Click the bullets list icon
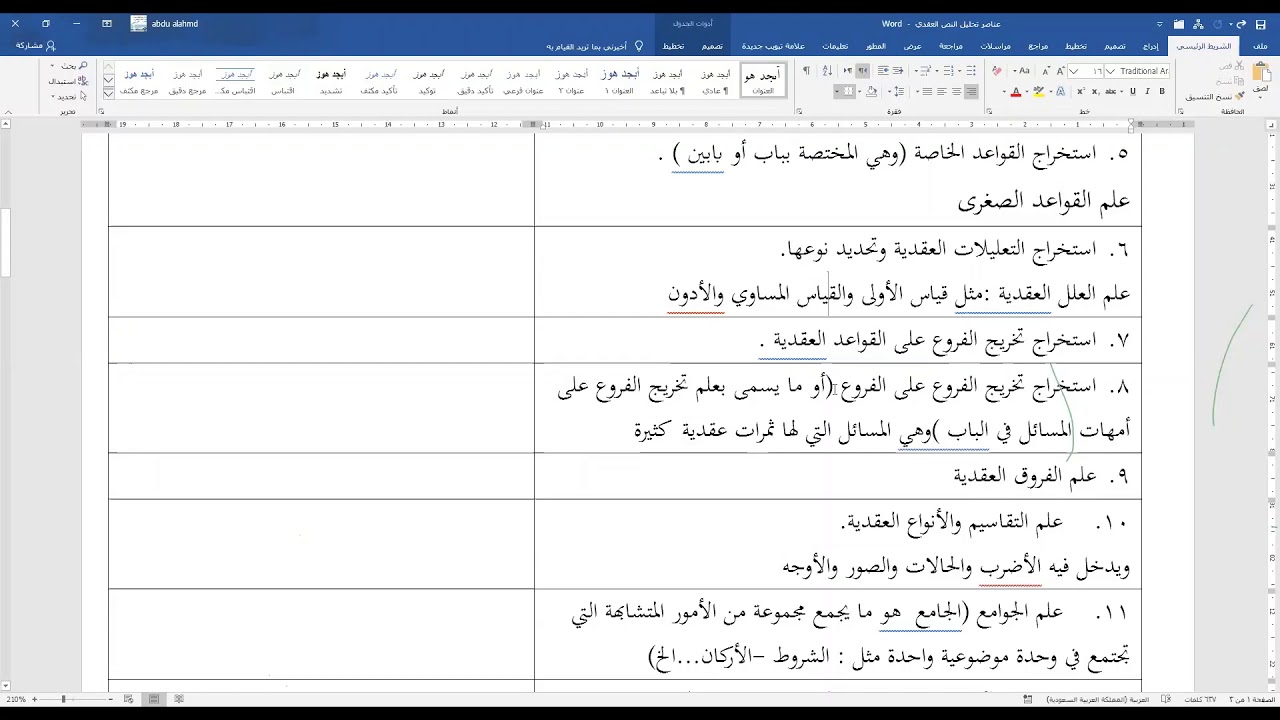 971,71
